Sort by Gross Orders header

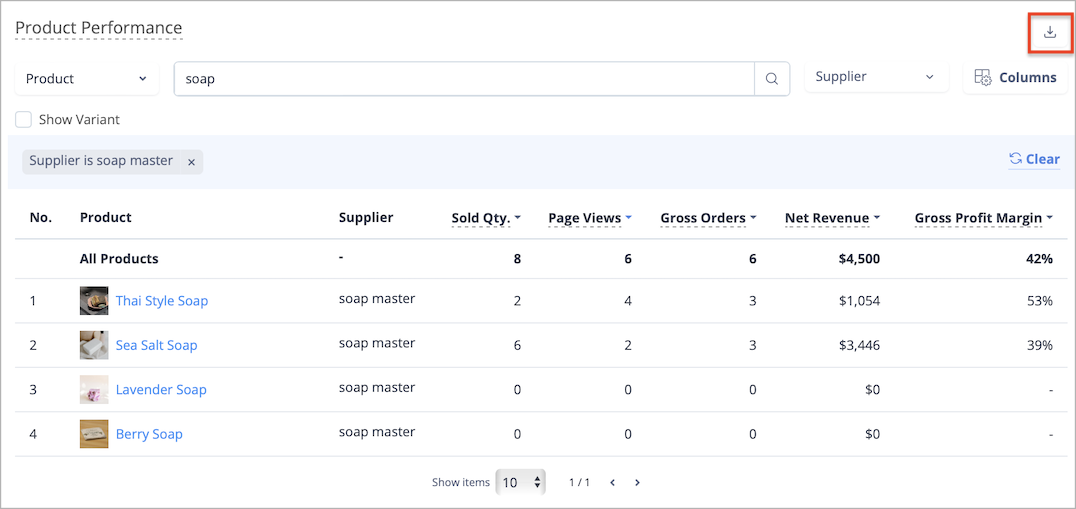coord(708,218)
